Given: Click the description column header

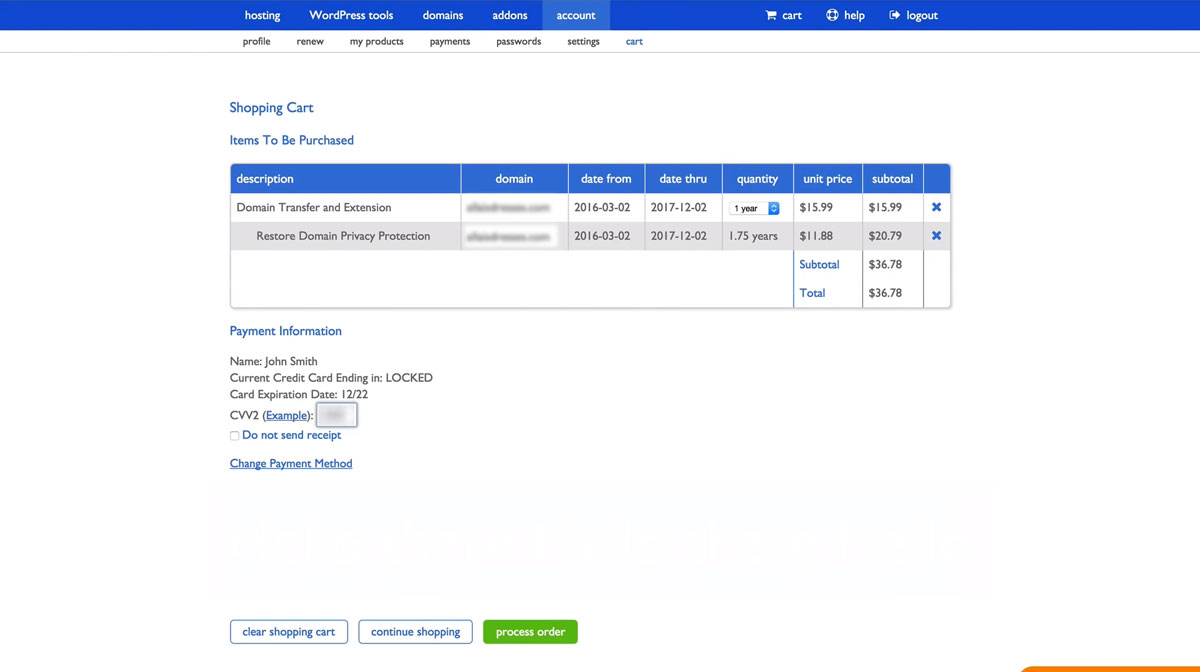Looking at the screenshot, I should [x=346, y=179].
